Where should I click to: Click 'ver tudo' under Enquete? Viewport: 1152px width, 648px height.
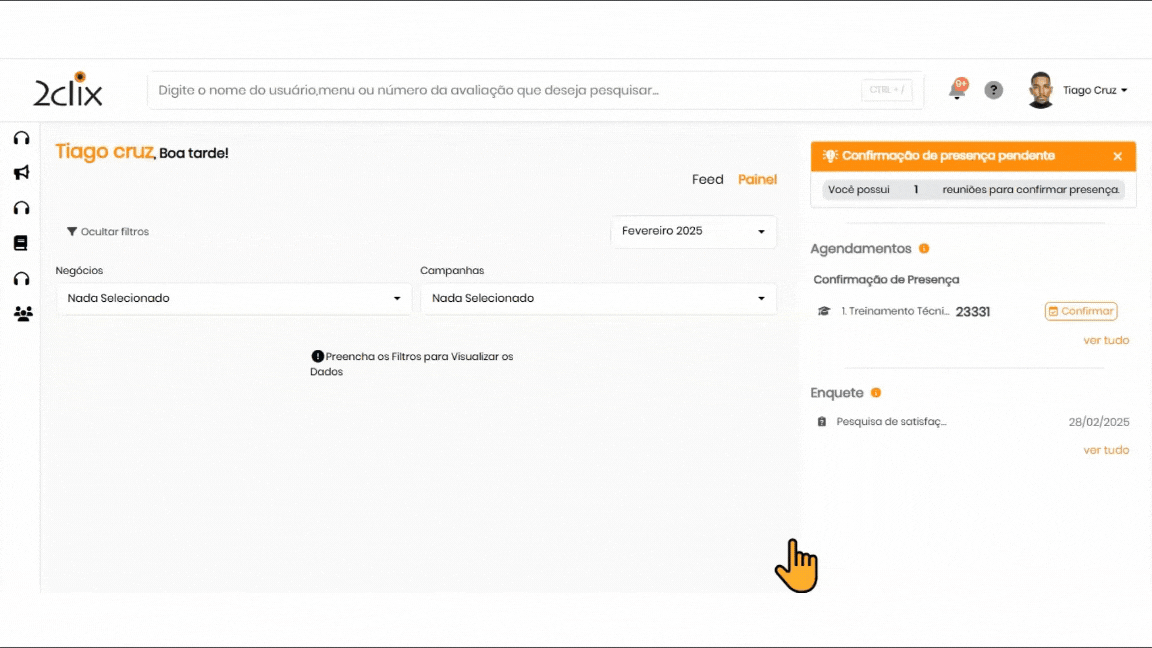[x=1106, y=450]
